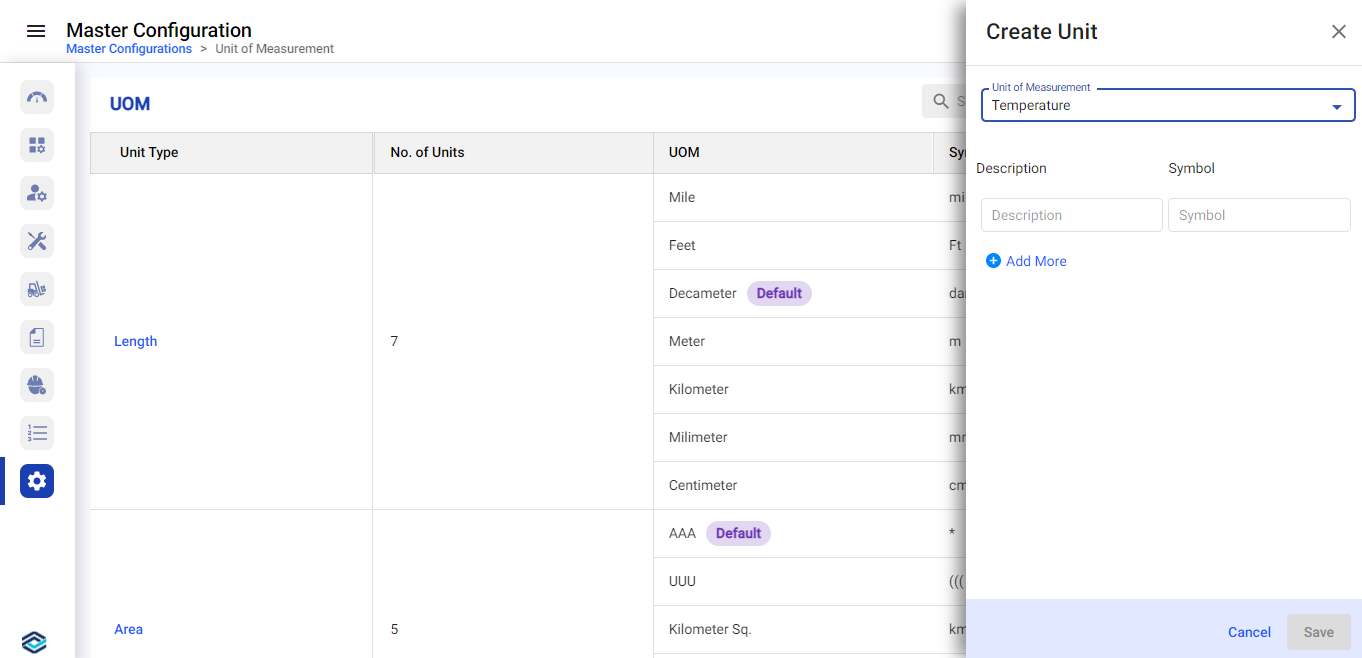1362x658 pixels.
Task: Open the dashboard gauge icon in sidebar
Action: (37, 97)
